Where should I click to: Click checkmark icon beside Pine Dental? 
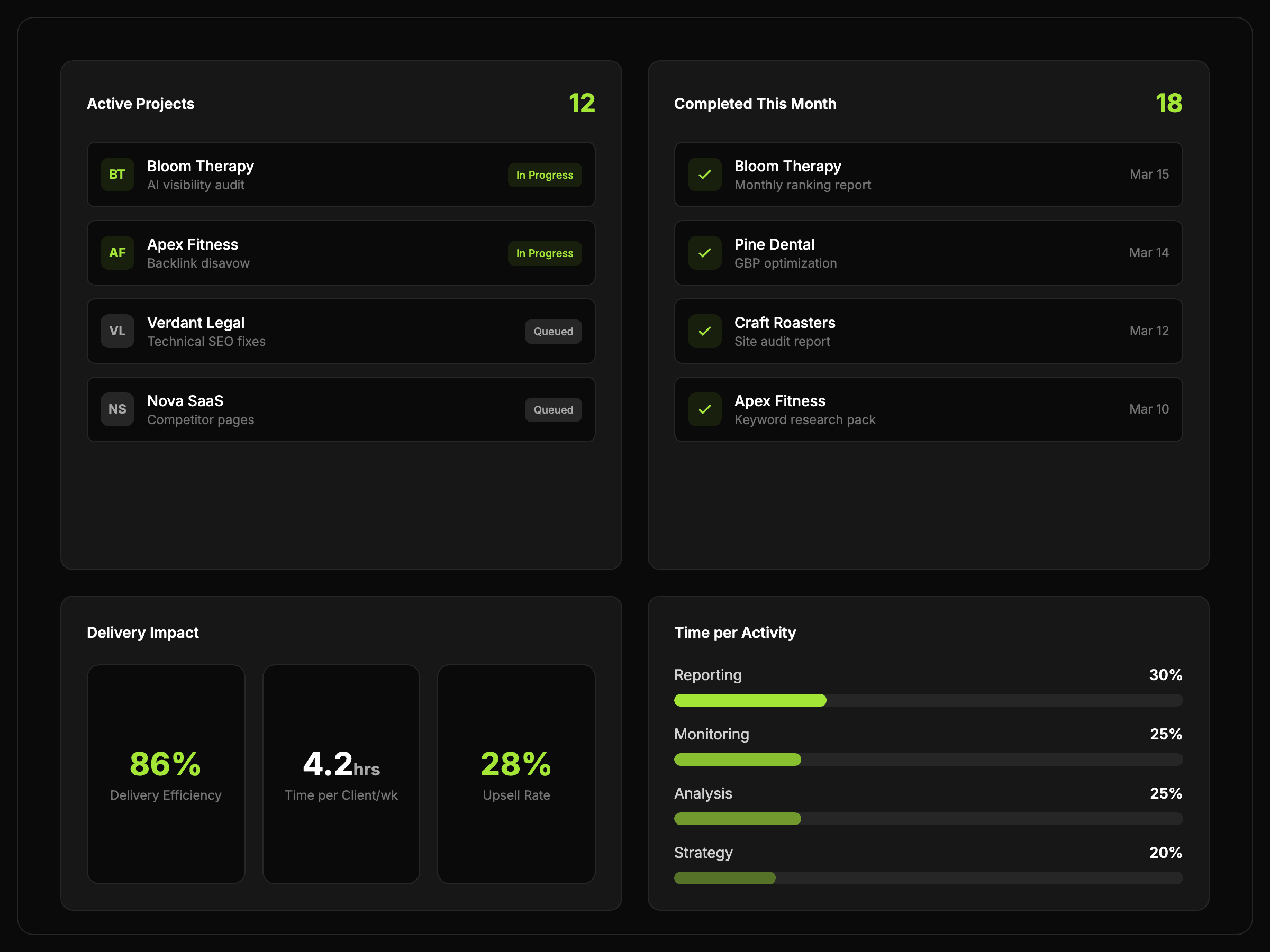704,252
